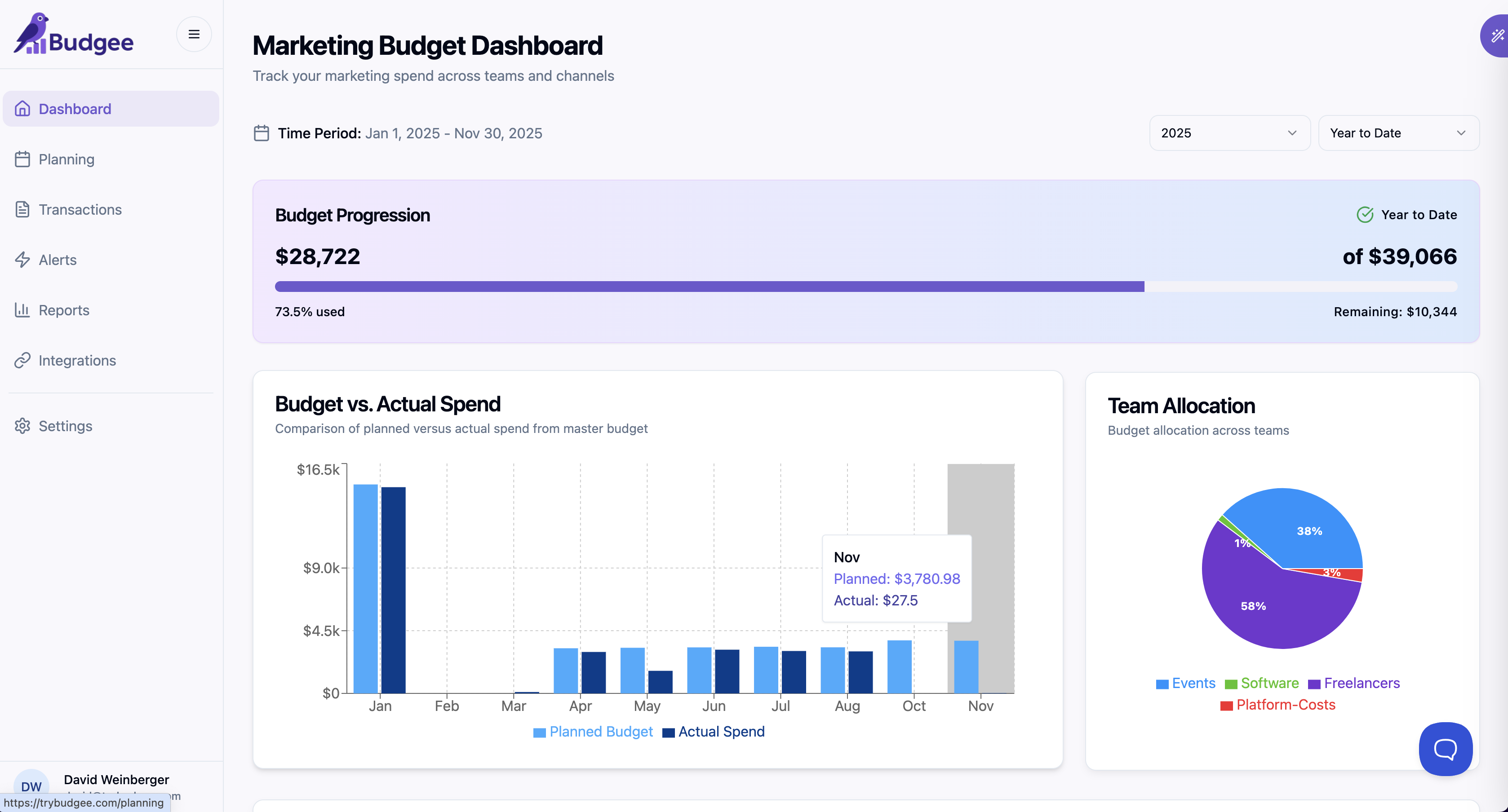Screen dimensions: 1508x812
Task: Click the Planning calendar icon
Action: (x=22, y=159)
